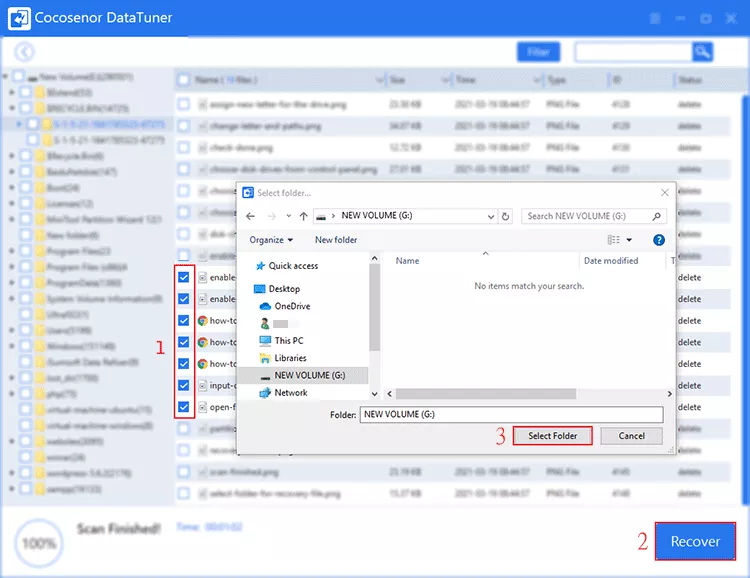Uncheck the input- file checkbox

(184, 385)
